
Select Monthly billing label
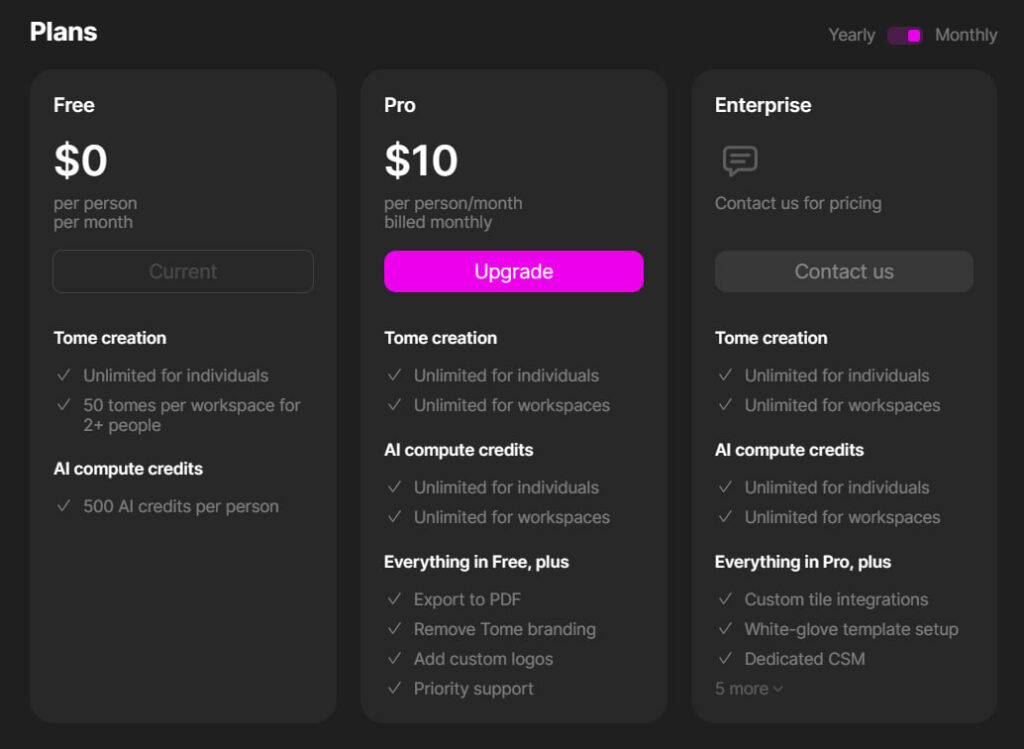point(966,35)
